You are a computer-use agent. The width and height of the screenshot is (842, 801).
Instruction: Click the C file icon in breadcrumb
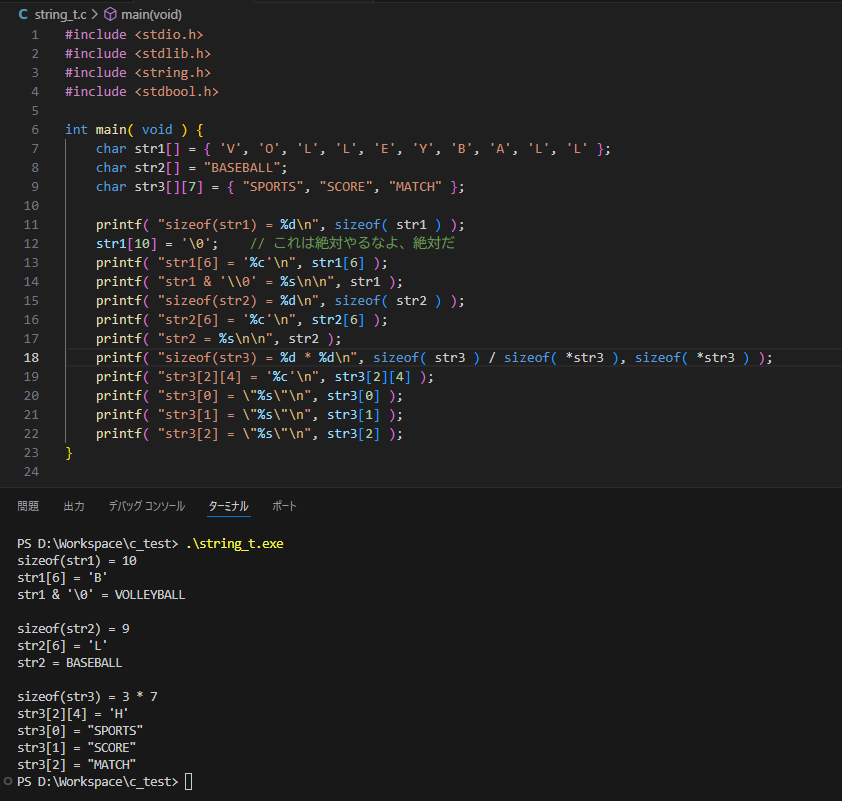click(x=23, y=14)
